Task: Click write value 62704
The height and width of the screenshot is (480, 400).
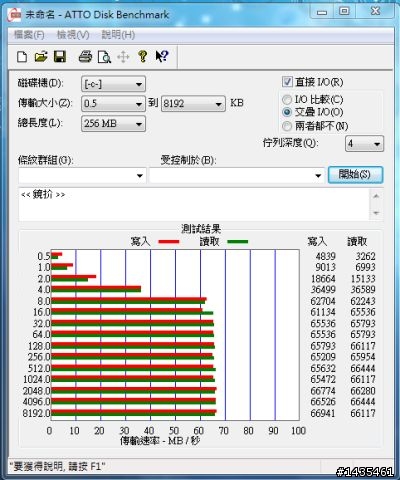Action: click(323, 301)
